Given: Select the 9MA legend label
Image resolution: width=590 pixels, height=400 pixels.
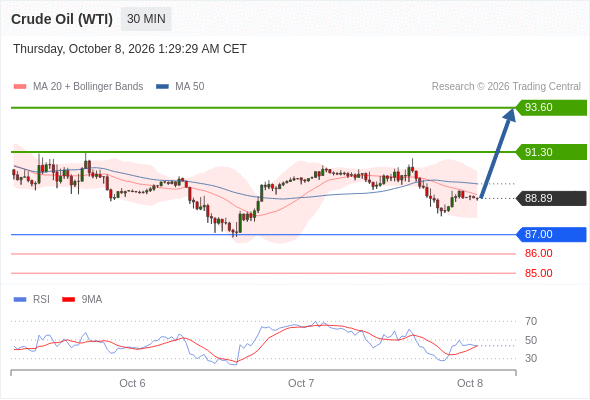Looking at the screenshot, I should (92, 300).
